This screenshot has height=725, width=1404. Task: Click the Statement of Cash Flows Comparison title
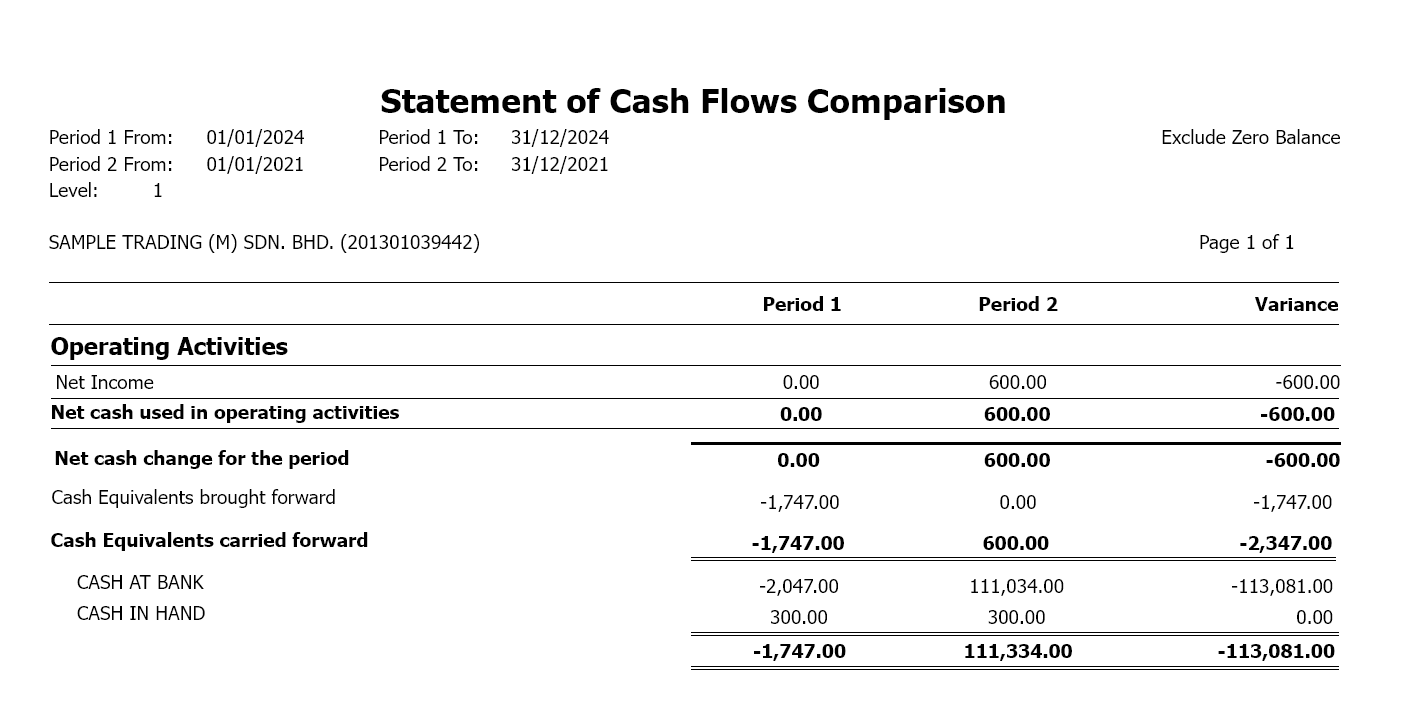pos(692,102)
